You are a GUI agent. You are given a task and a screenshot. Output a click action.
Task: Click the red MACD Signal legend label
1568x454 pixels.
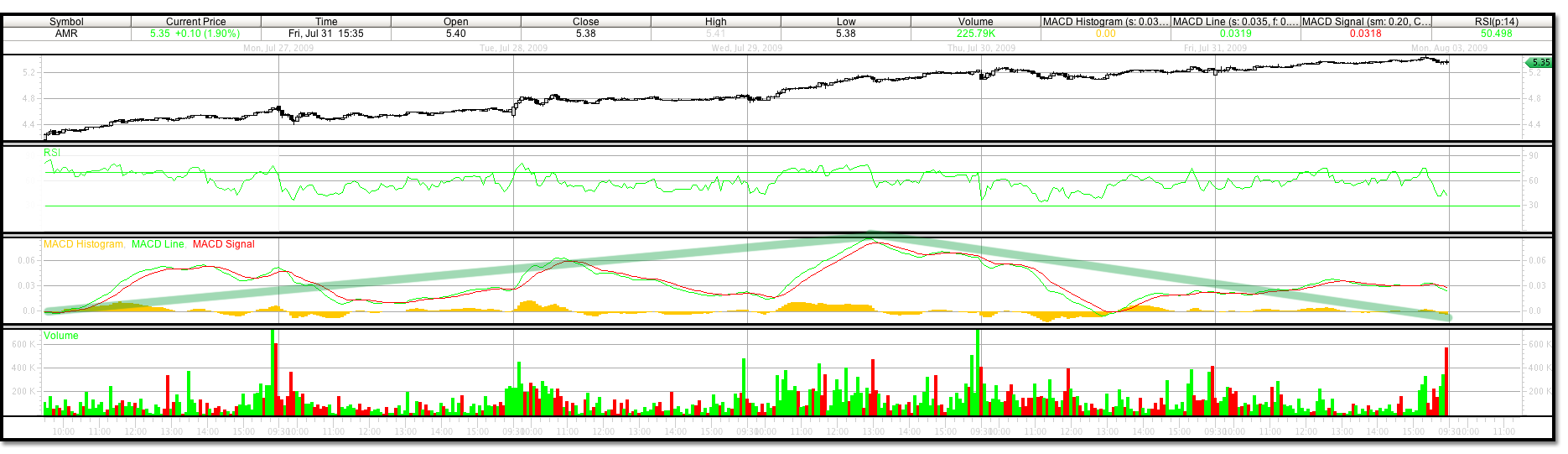coord(223,244)
